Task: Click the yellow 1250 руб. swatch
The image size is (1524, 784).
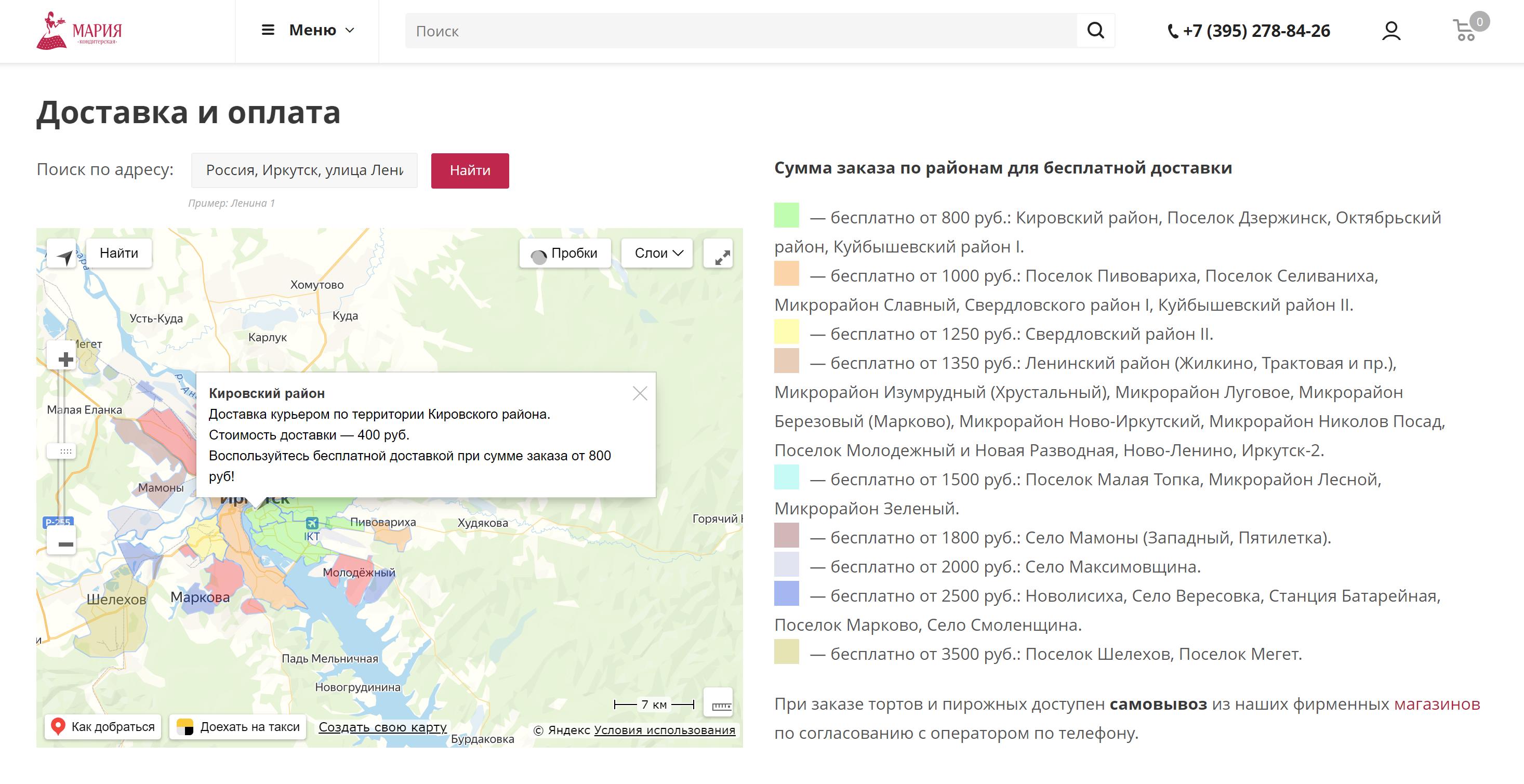Action: point(786,331)
